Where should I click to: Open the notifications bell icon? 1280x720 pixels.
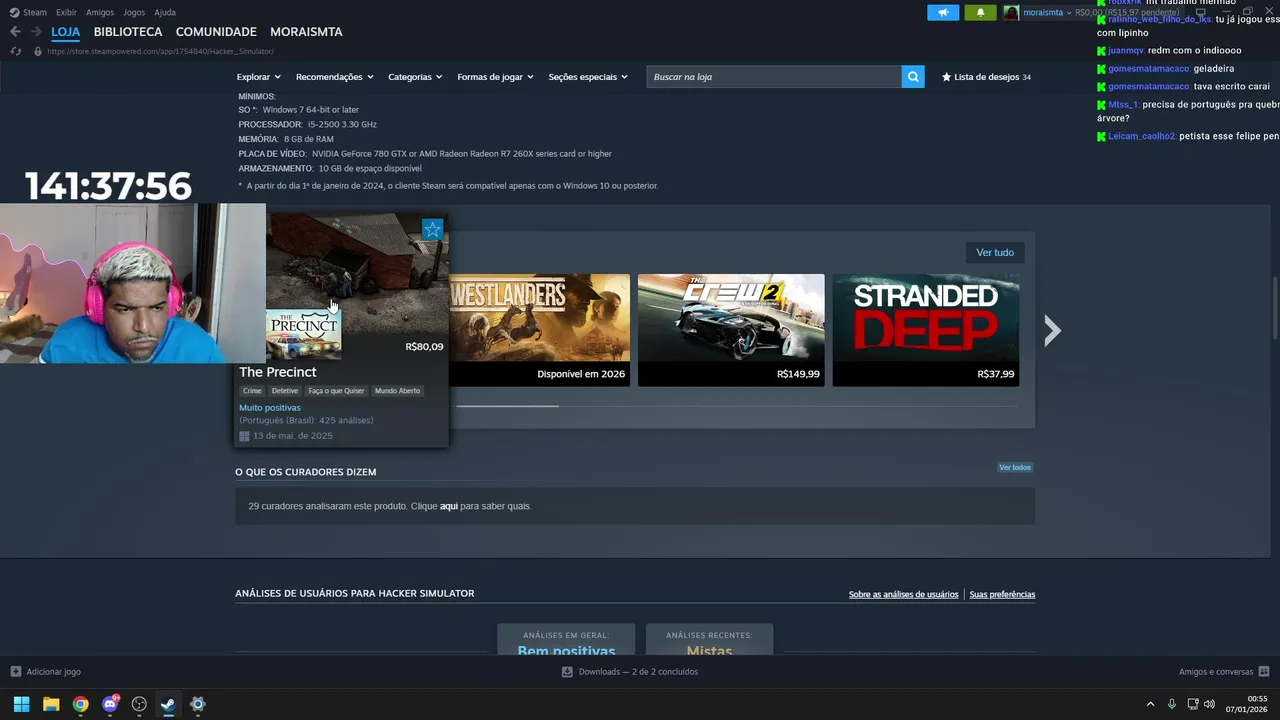[980, 13]
